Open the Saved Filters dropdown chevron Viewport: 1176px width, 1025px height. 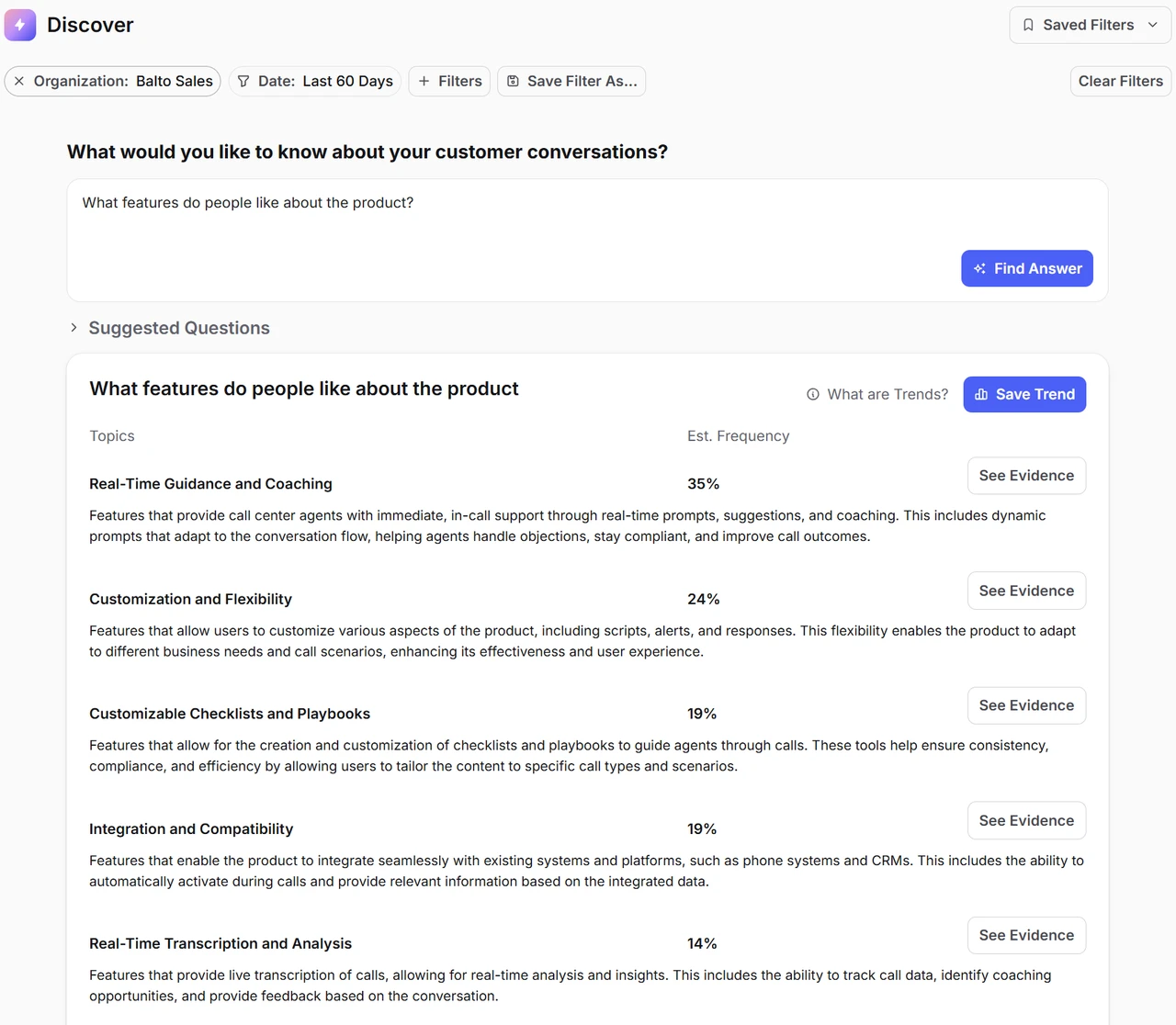1153,25
